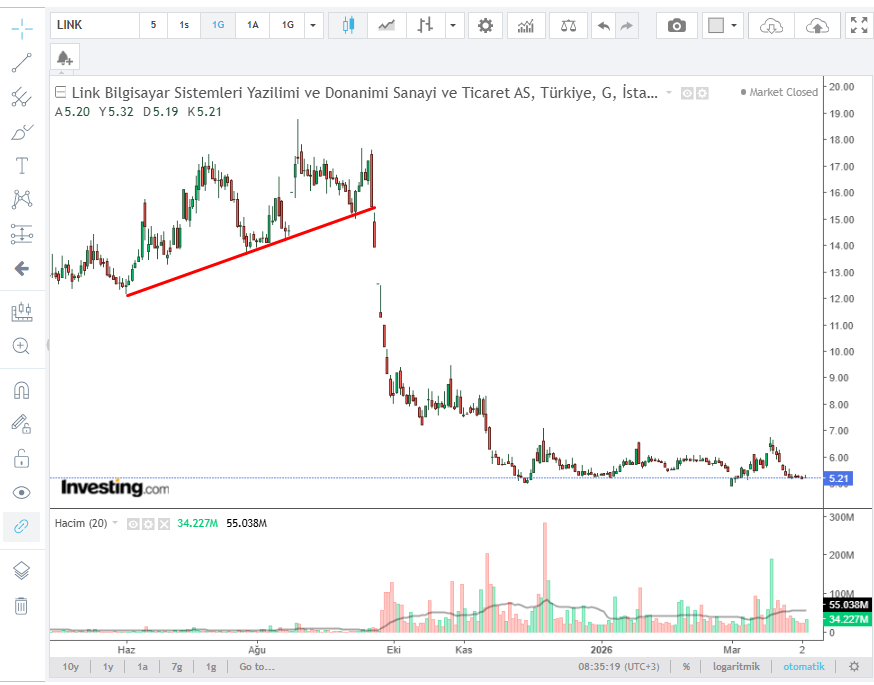Toggle the otomatik auto scale
Screen dimensions: 874x685
(804, 667)
